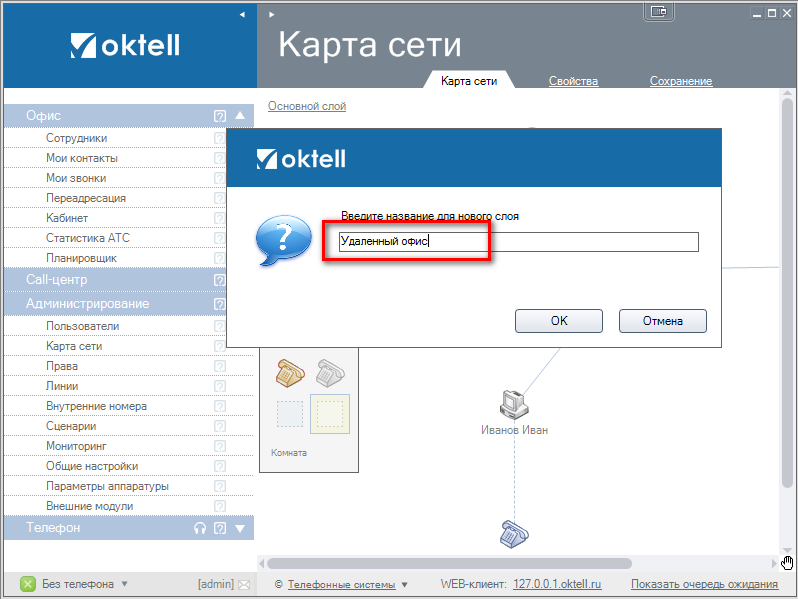Click the blue phone device on map
Screen dimensions: 798x599
pos(513,534)
